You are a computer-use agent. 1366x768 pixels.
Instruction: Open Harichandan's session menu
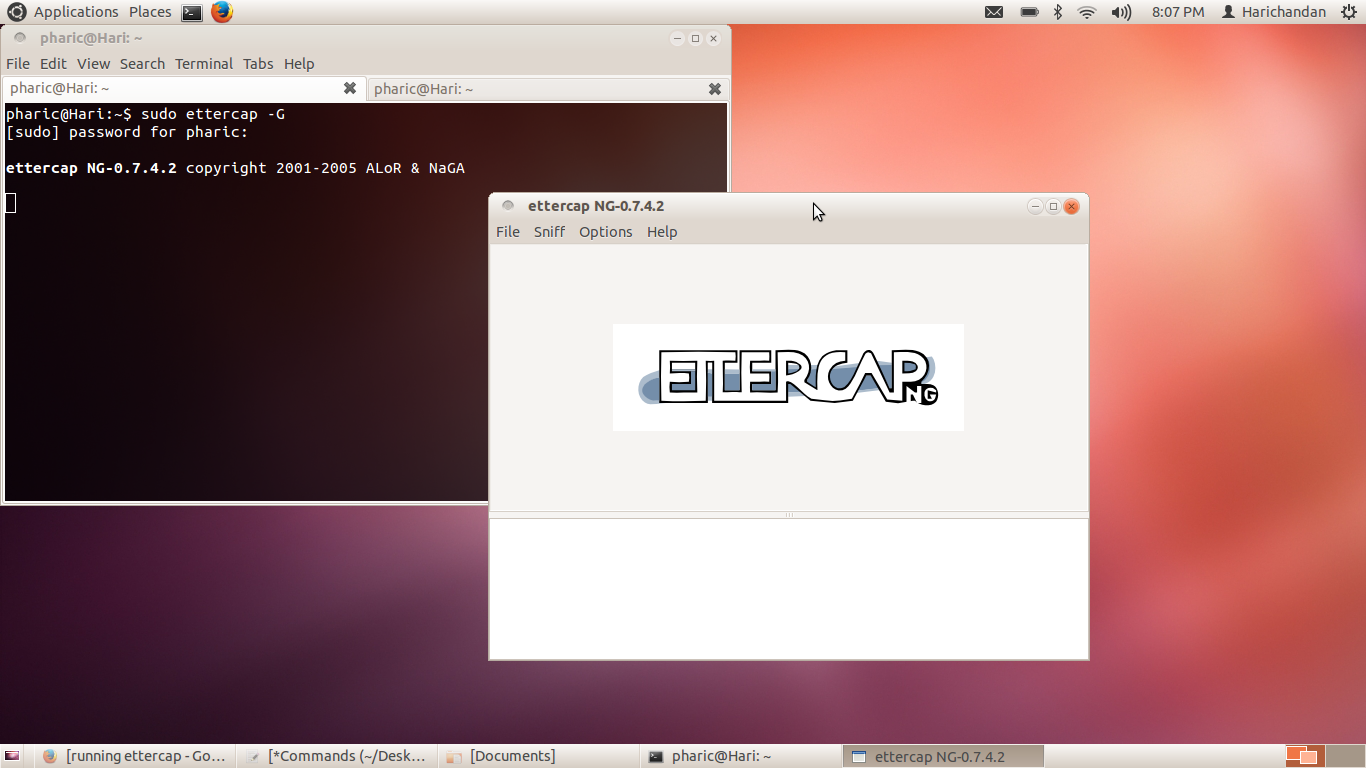1273,12
